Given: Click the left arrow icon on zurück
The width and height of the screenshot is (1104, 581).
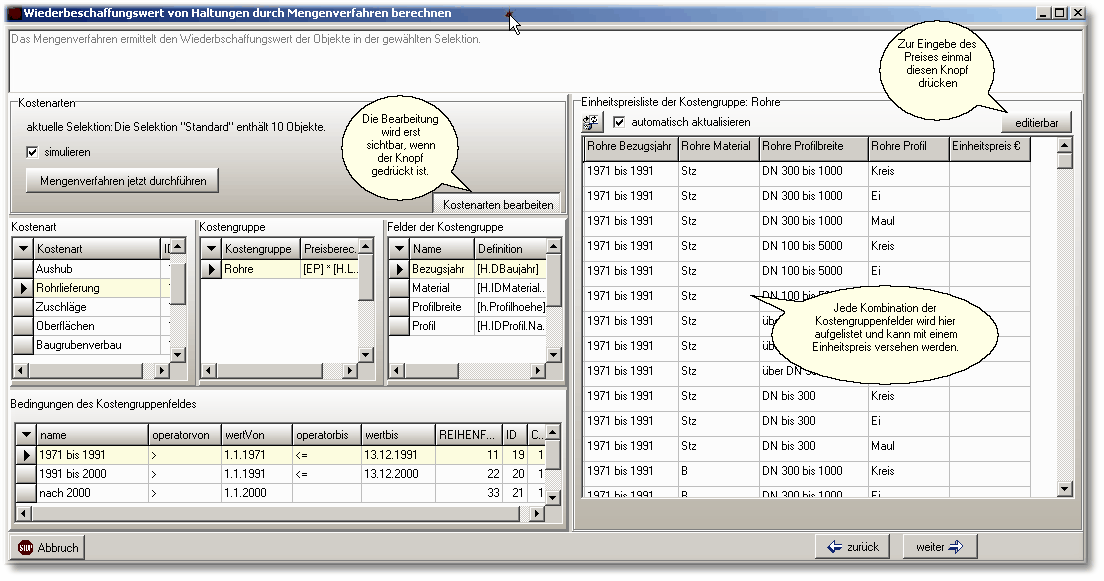Looking at the screenshot, I should point(835,546).
